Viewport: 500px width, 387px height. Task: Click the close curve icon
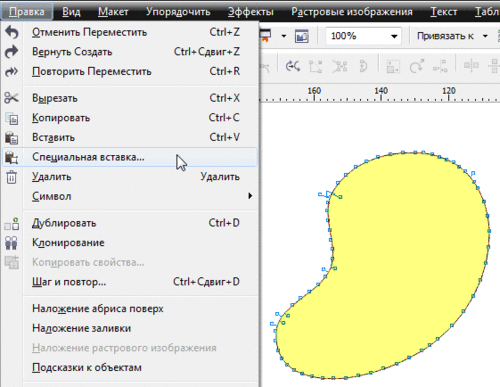click(x=363, y=66)
